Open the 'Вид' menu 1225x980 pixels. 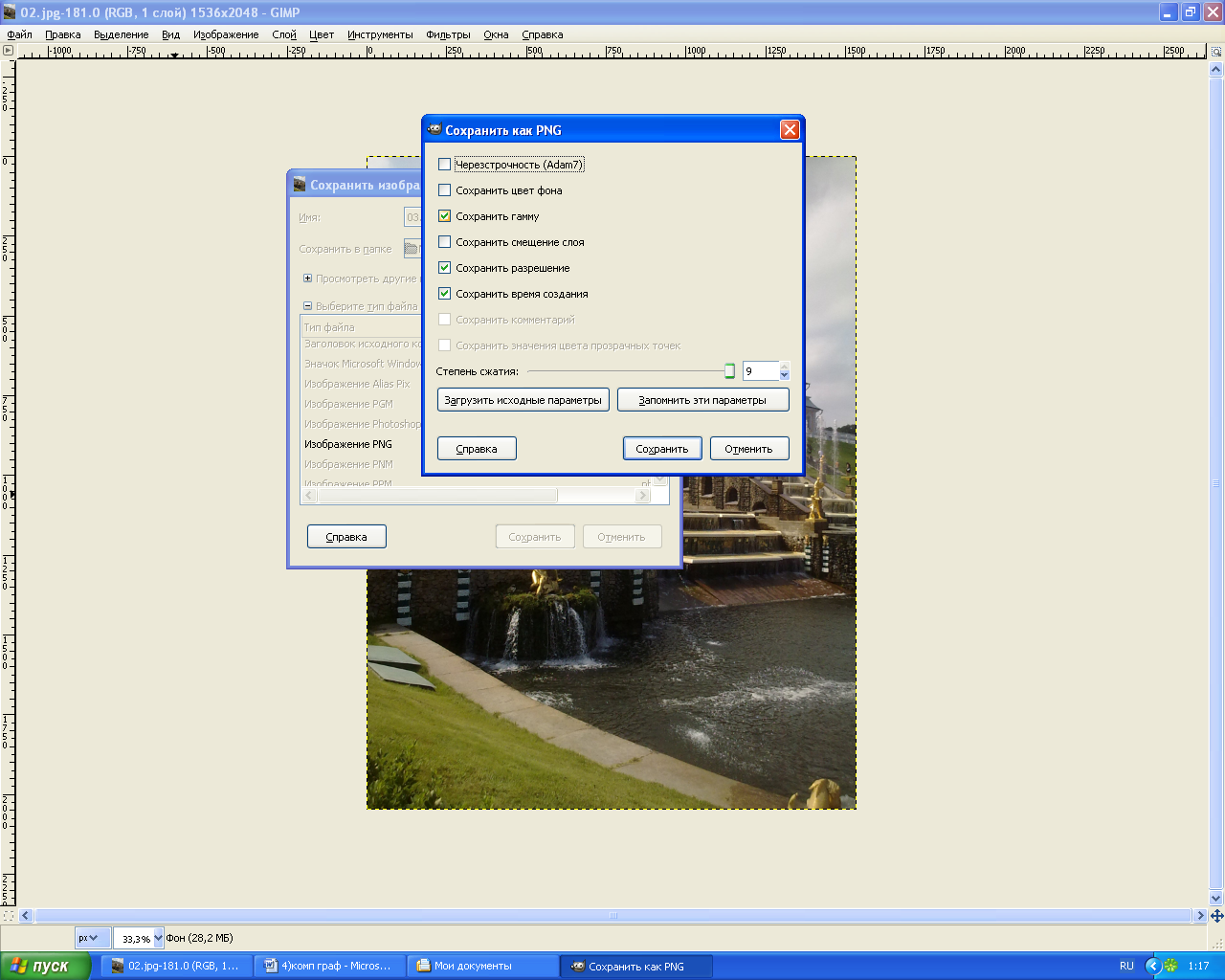(171, 34)
